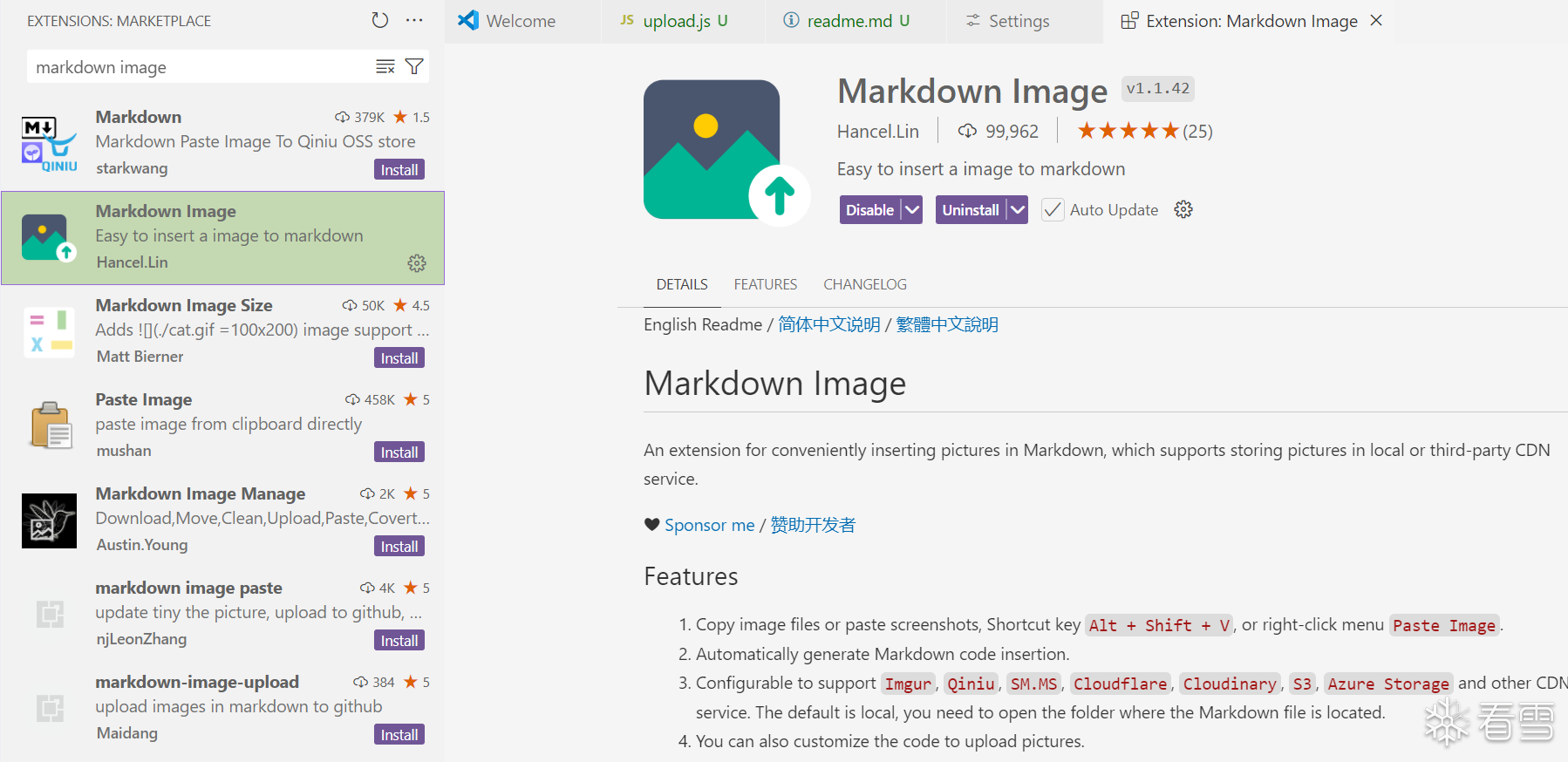The height and width of the screenshot is (762, 1568).
Task: Open the FEATURES tab
Action: [x=766, y=284]
